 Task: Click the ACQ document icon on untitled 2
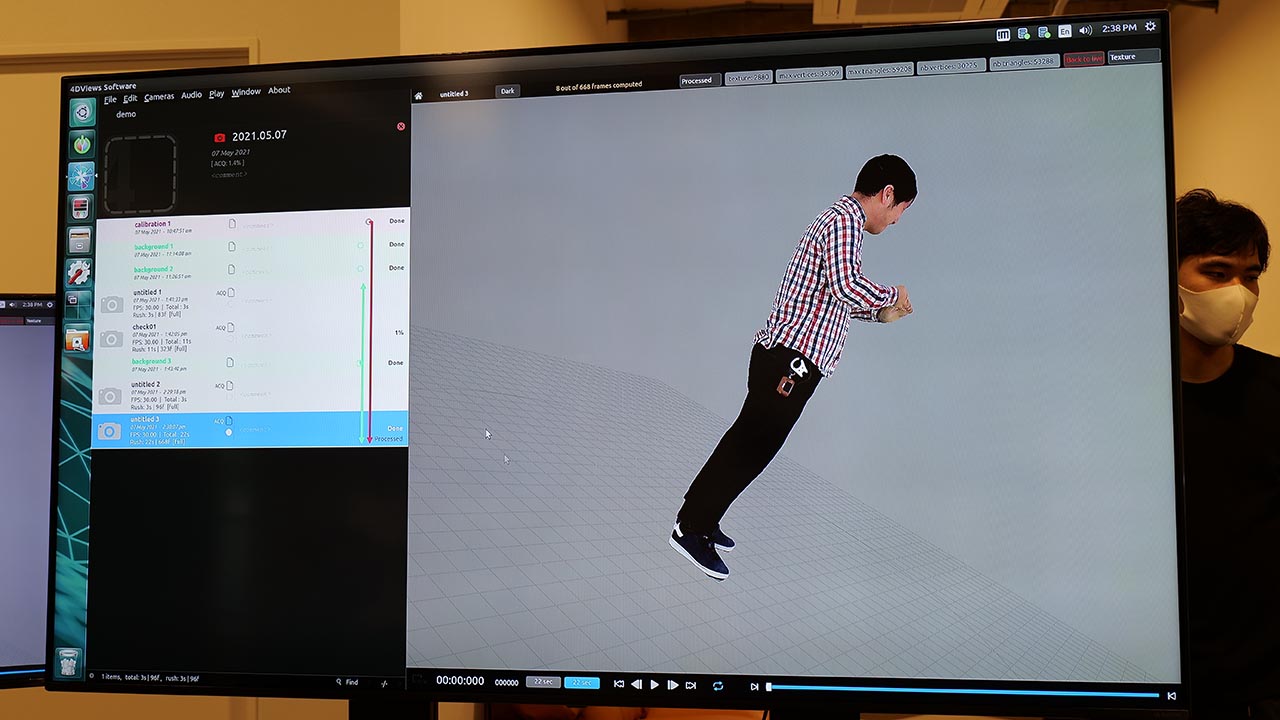pyautogui.click(x=230, y=385)
